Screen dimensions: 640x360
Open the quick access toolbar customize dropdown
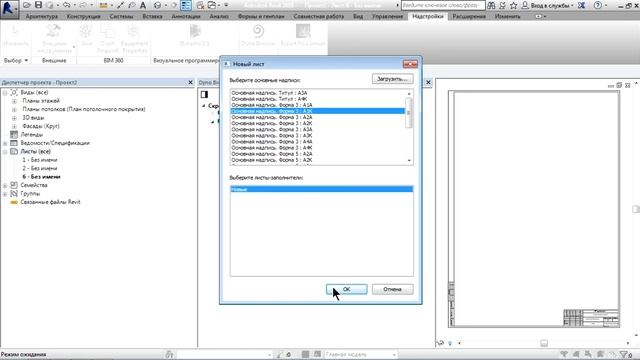pyautogui.click(x=226, y=5)
